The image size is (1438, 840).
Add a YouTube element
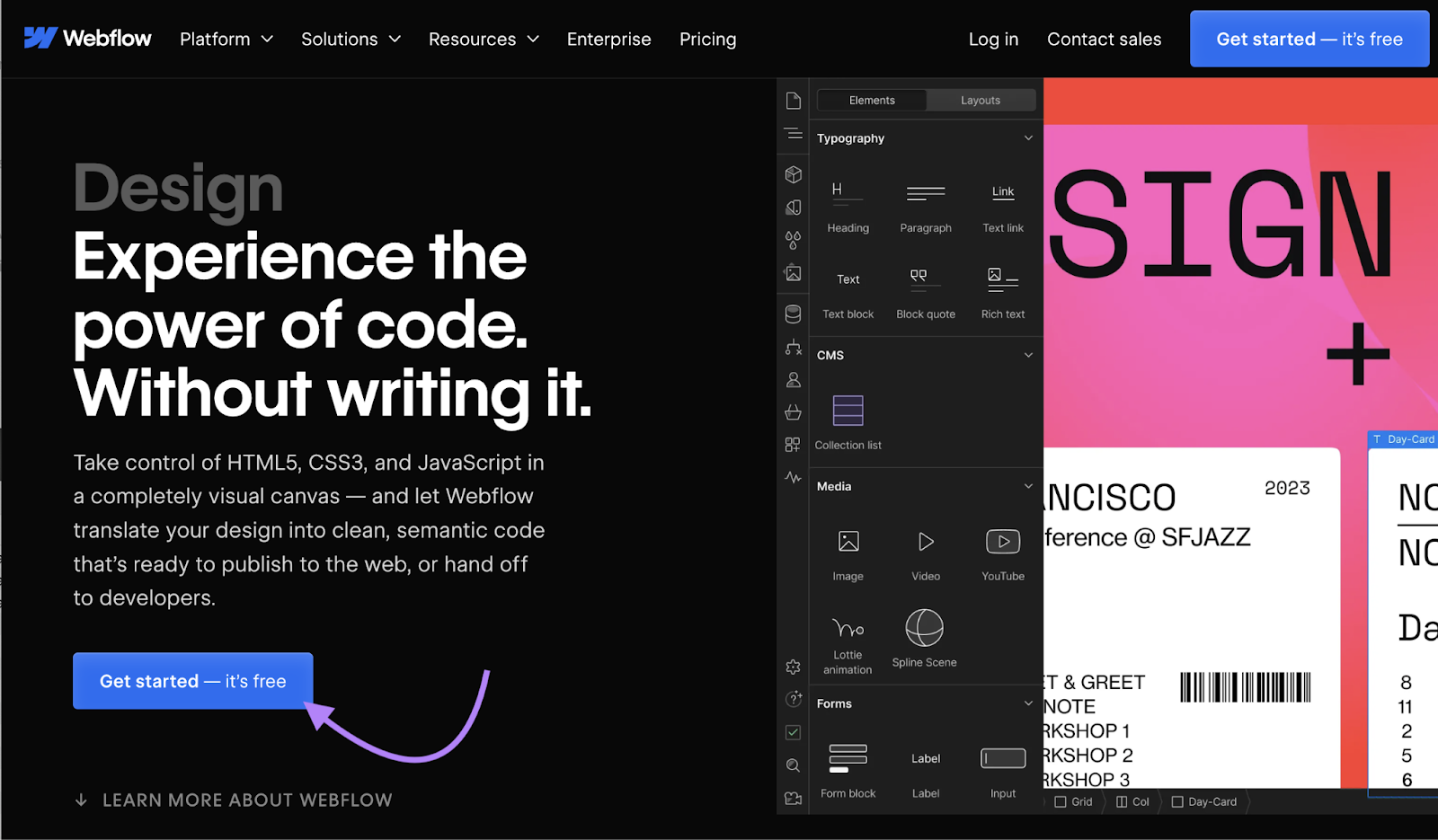click(1003, 555)
